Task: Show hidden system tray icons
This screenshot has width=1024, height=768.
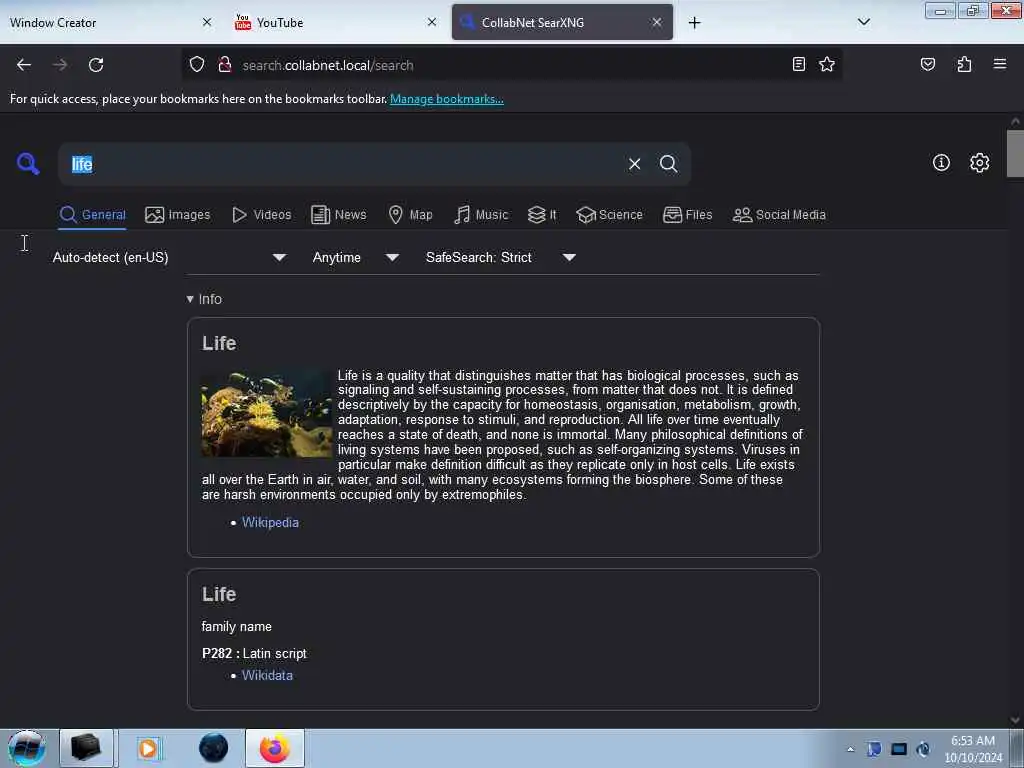Action: 850,749
